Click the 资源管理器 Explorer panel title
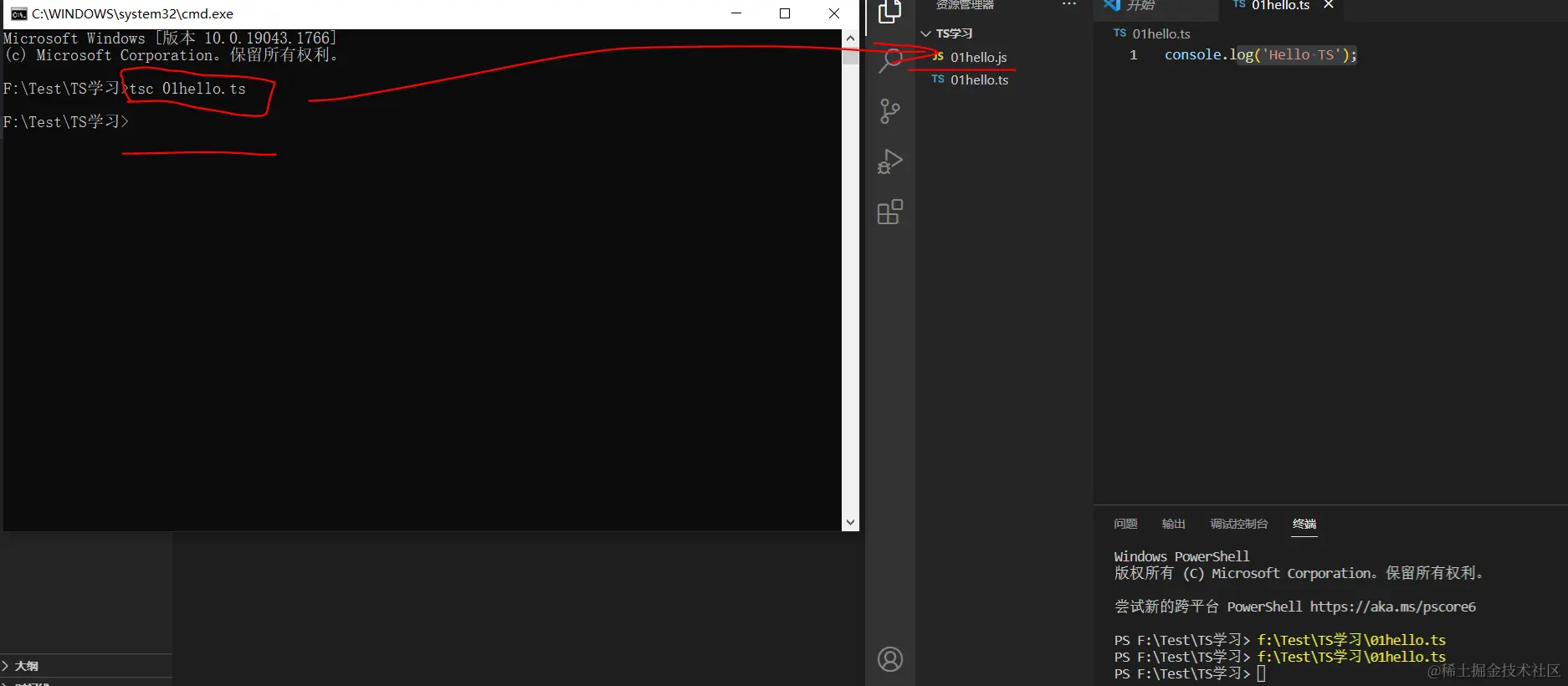This screenshot has width=1568, height=686. [x=965, y=5]
